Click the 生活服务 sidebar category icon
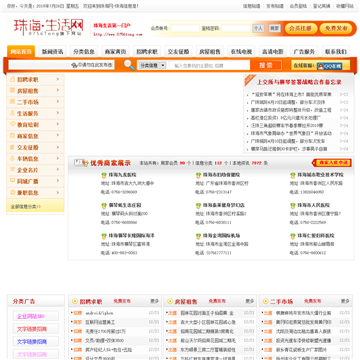The height and width of the screenshot is (360, 360). point(12,113)
